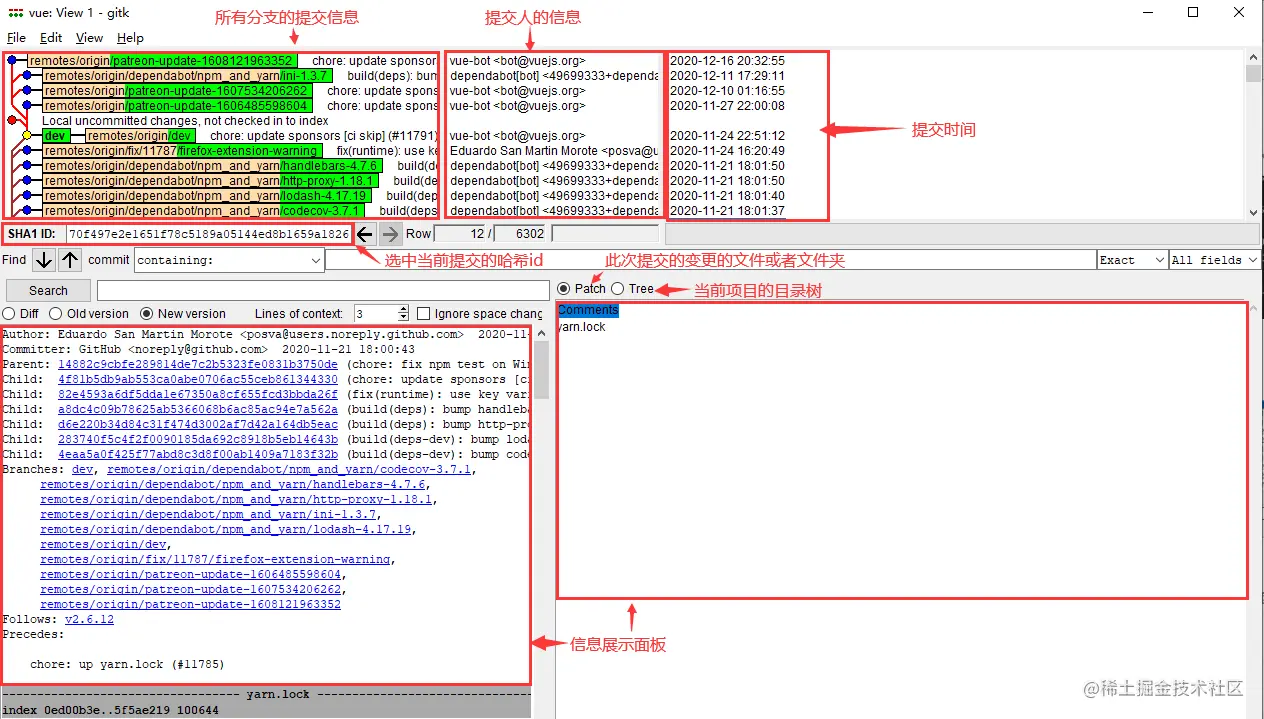1264x719 pixels.
Task: Follow link remotes/origin/patreon-update-1606485598604
Action: [x=191, y=574]
